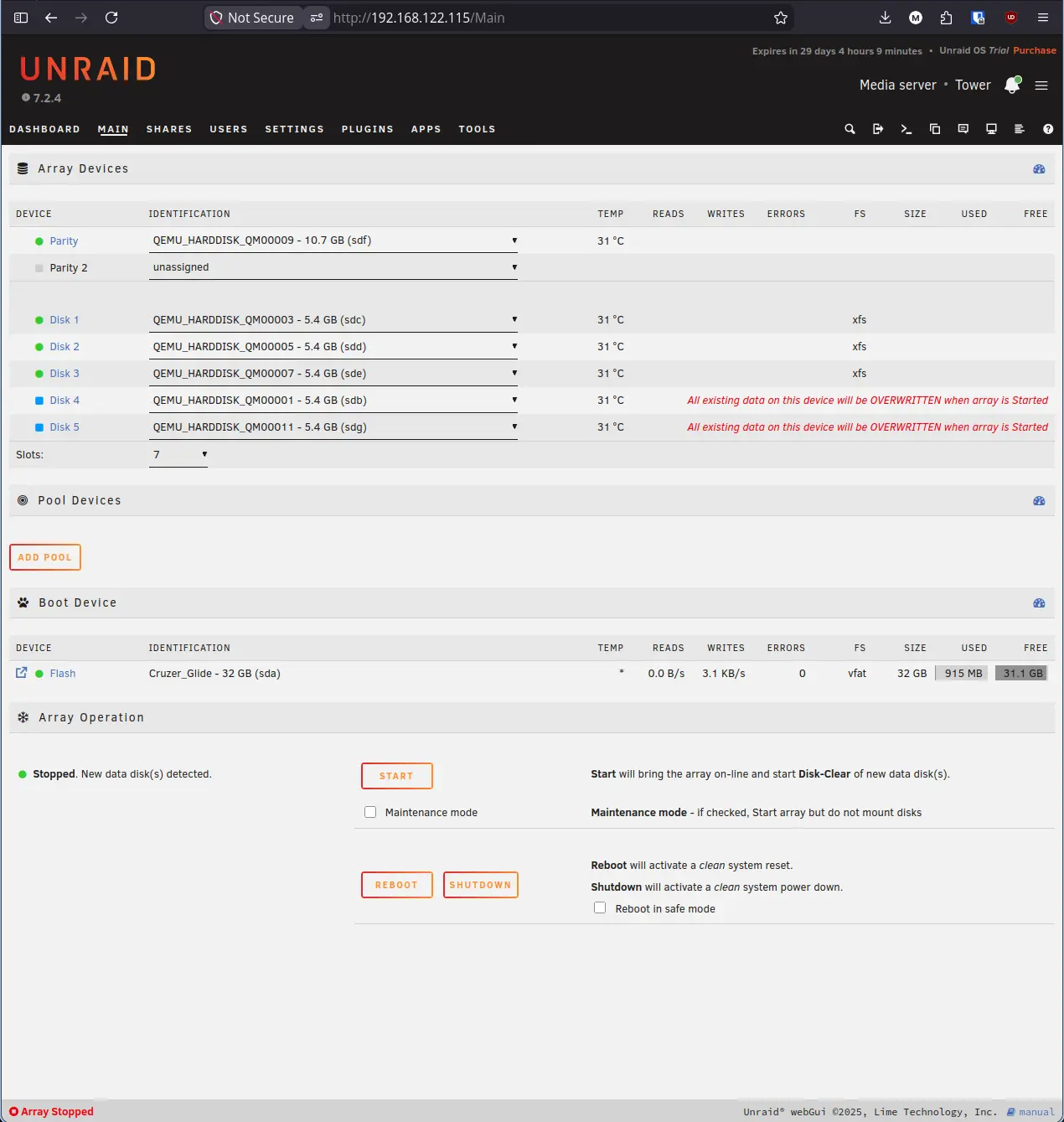
Task: Click the browser address bar URL
Action: (x=419, y=18)
